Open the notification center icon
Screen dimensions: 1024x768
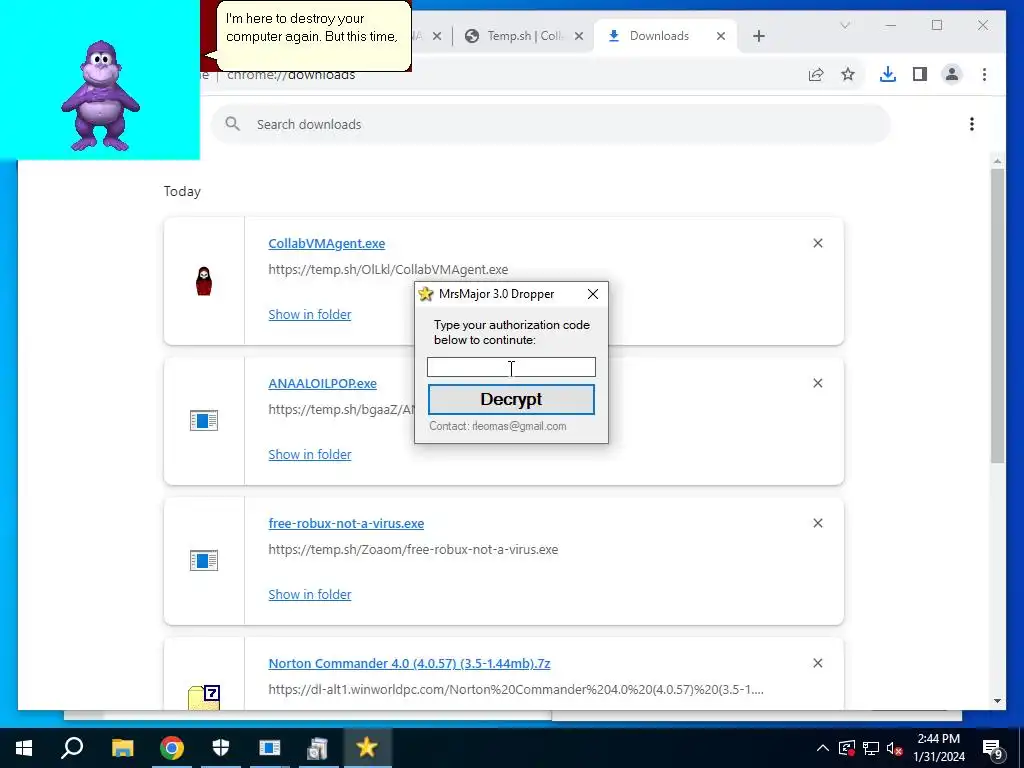993,749
